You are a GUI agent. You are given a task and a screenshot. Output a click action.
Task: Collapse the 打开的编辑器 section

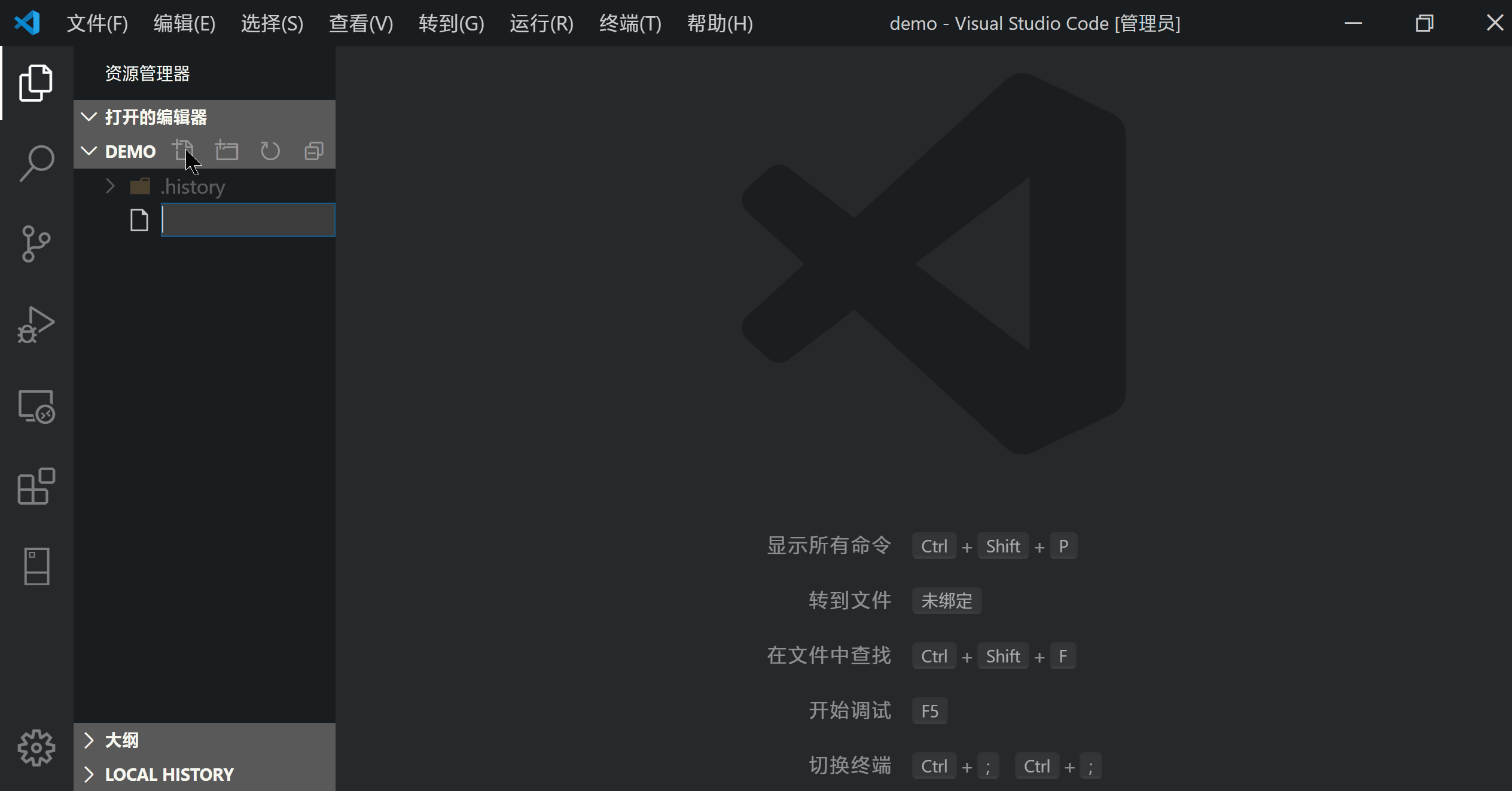(89, 117)
